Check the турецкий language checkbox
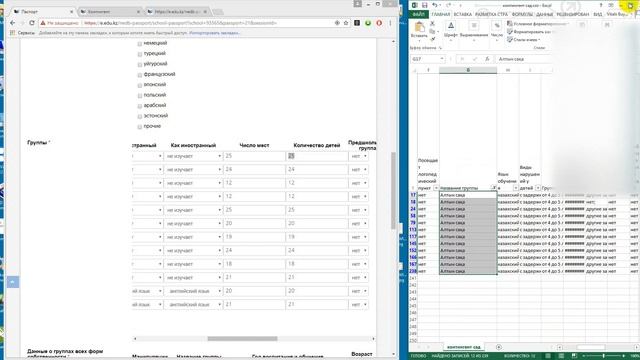This screenshot has width=640, height=360. 140,54
